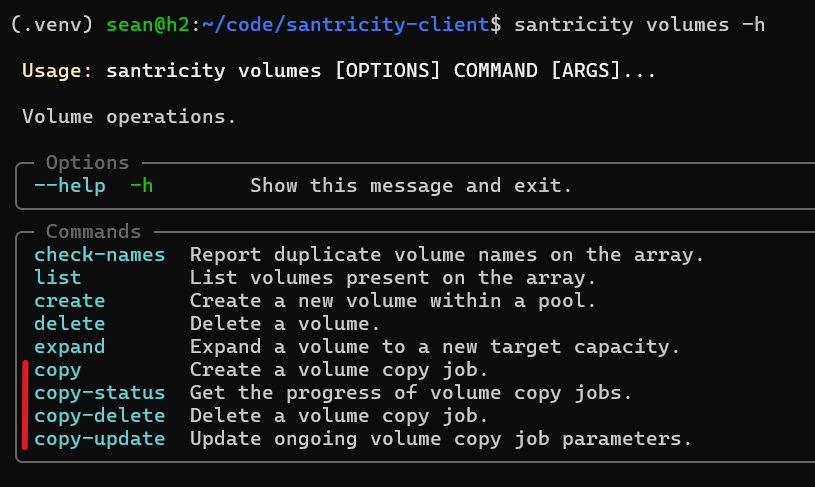Click the 'Volume operations.' description line
Viewport: 815px width, 487px height.
[129, 117]
